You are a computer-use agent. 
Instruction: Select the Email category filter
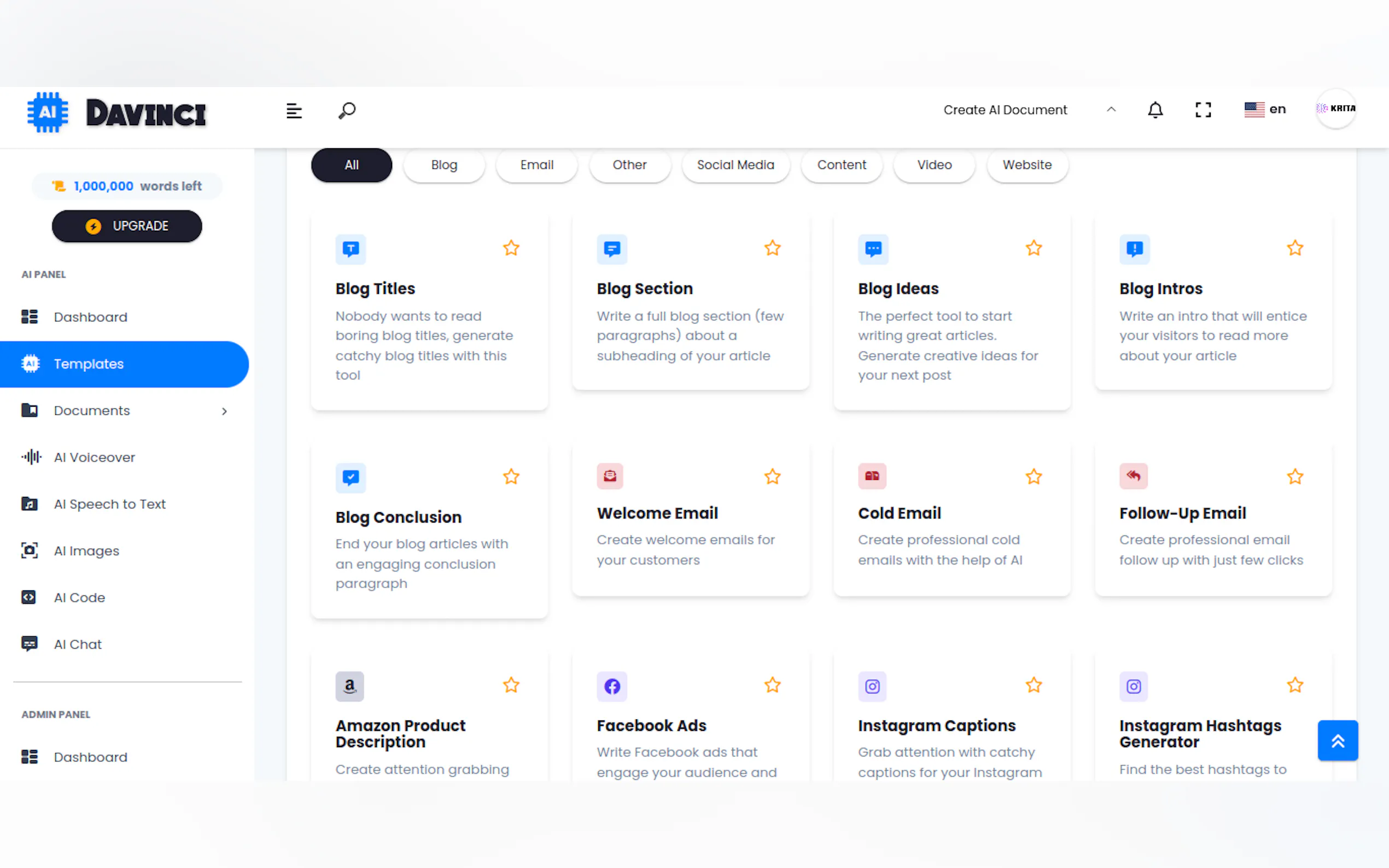[x=536, y=165]
